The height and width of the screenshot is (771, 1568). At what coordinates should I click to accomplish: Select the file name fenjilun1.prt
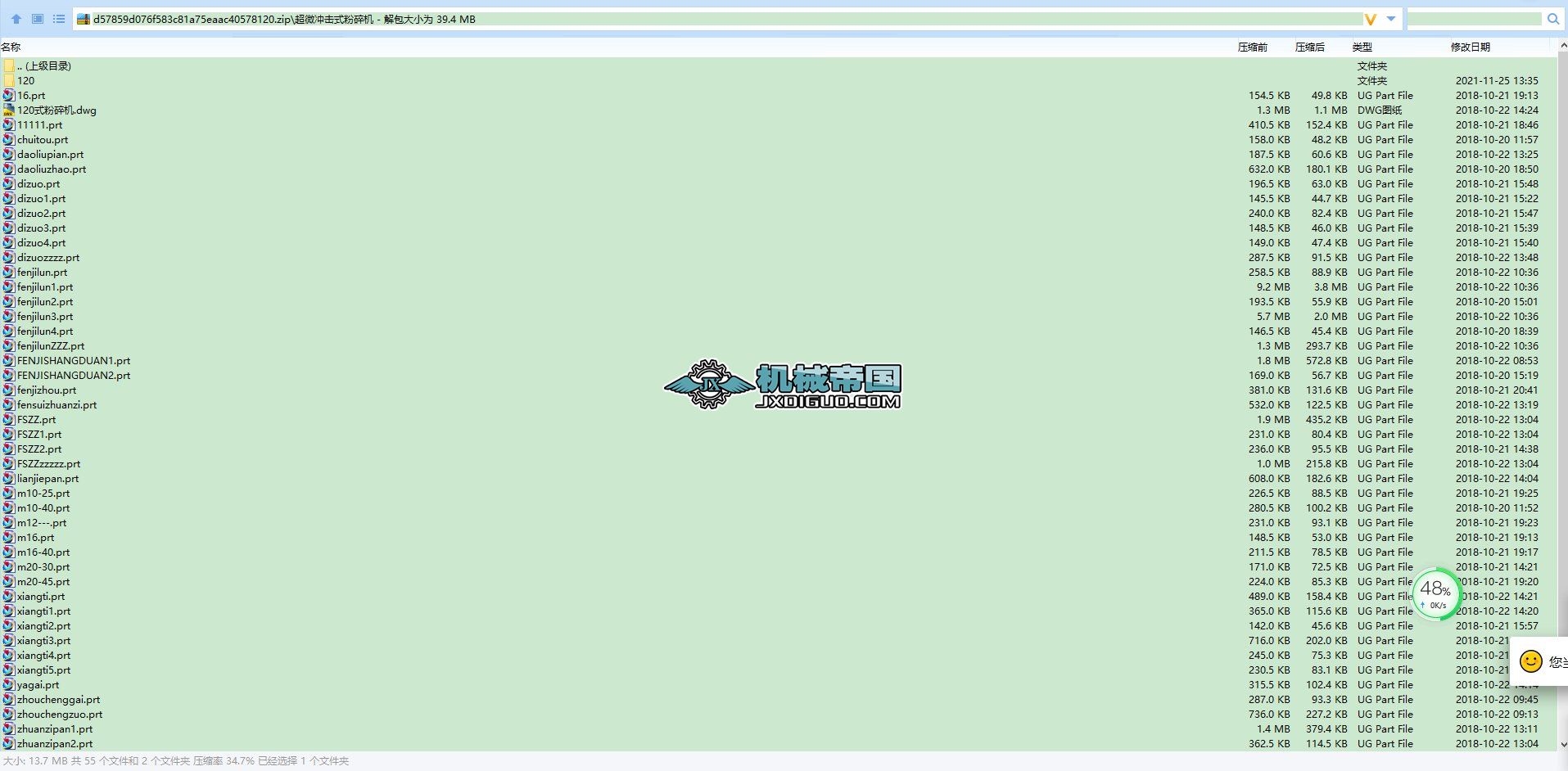[x=45, y=287]
